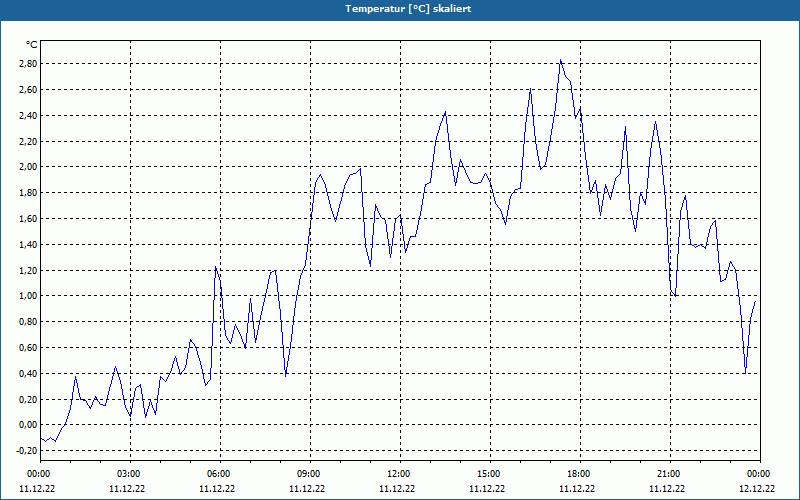Click the 0,60 y-axis label

coord(29,347)
